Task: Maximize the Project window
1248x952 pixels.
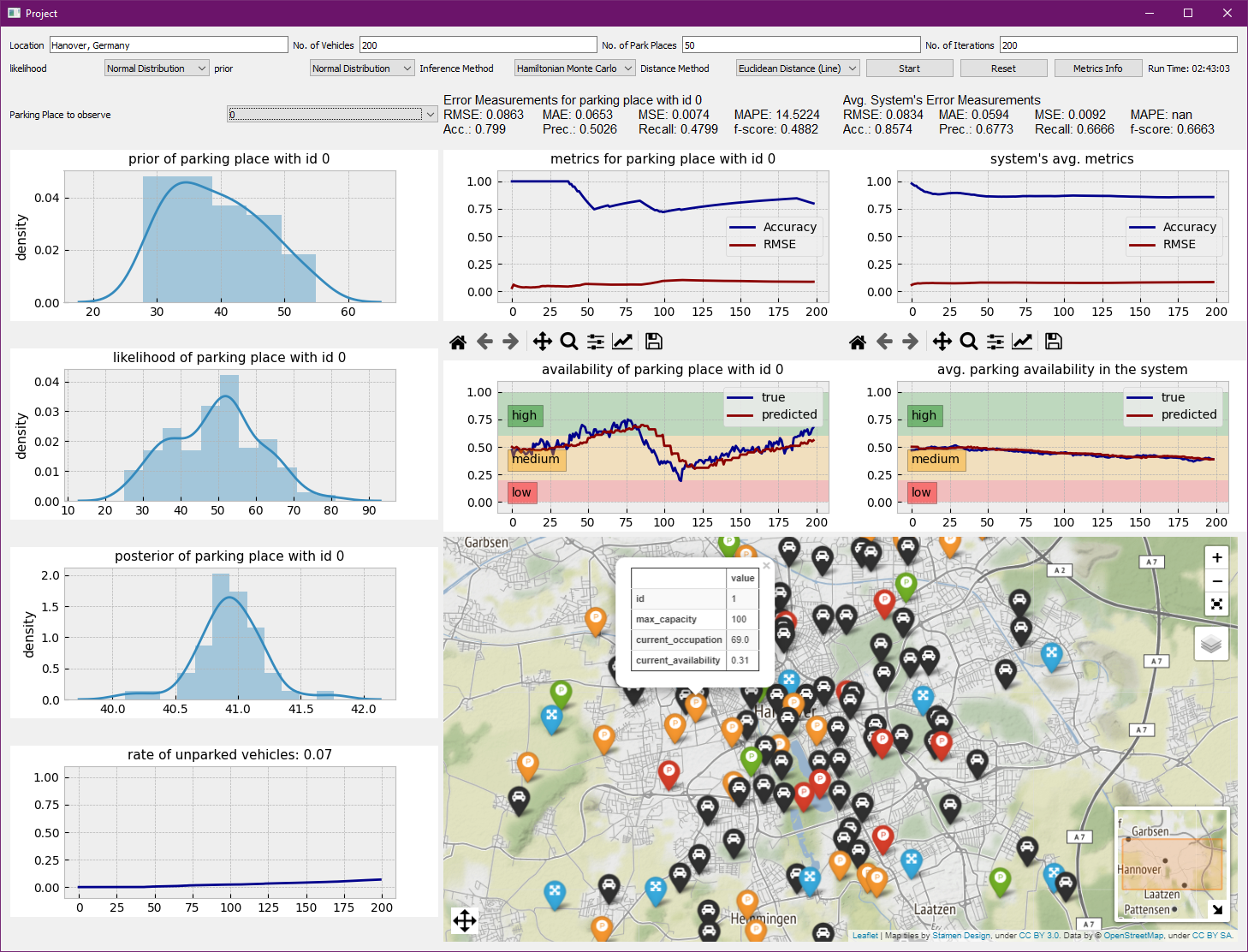Action: coord(1188,13)
